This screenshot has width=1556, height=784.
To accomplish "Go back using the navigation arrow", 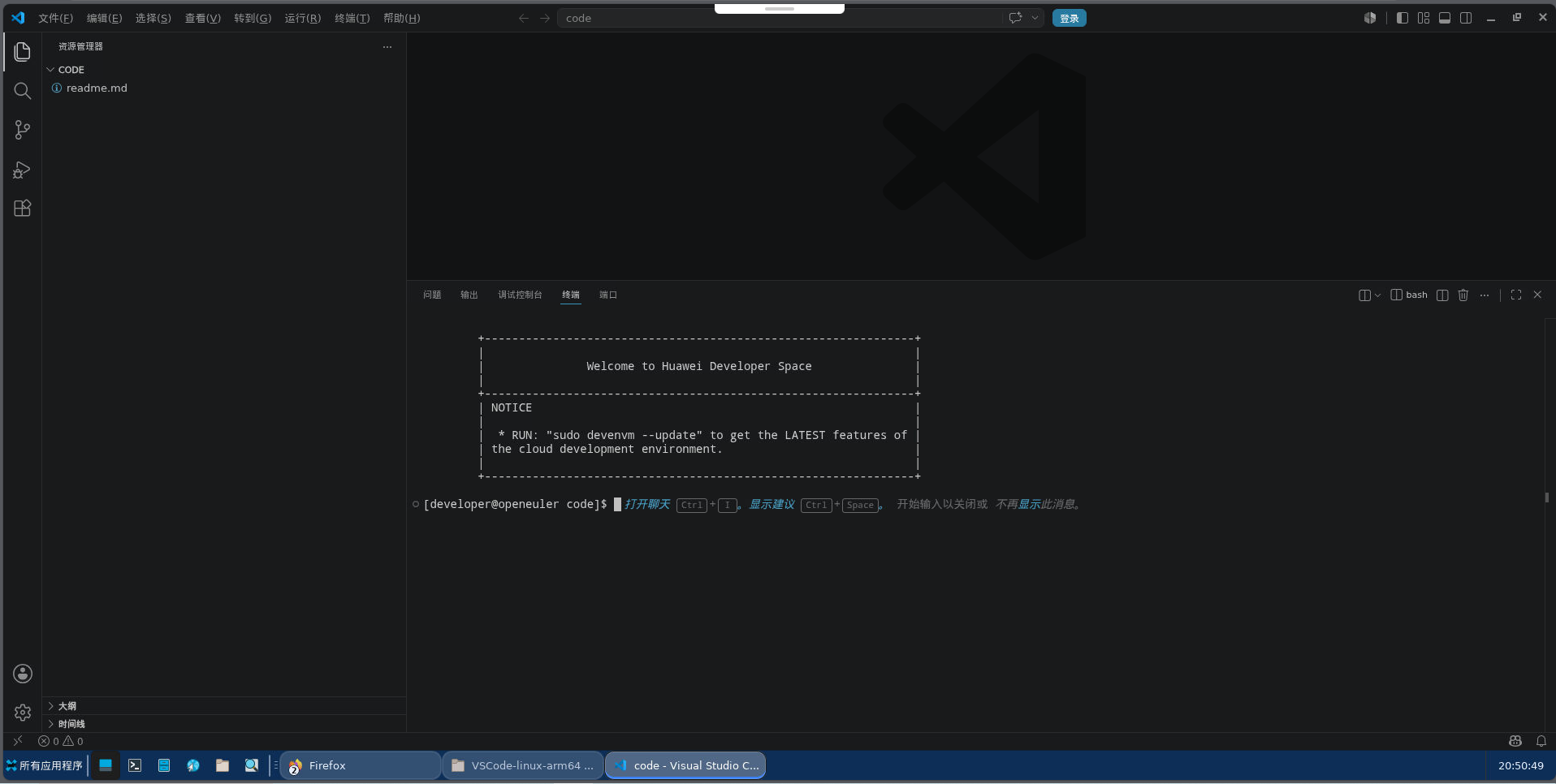I will (524, 18).
